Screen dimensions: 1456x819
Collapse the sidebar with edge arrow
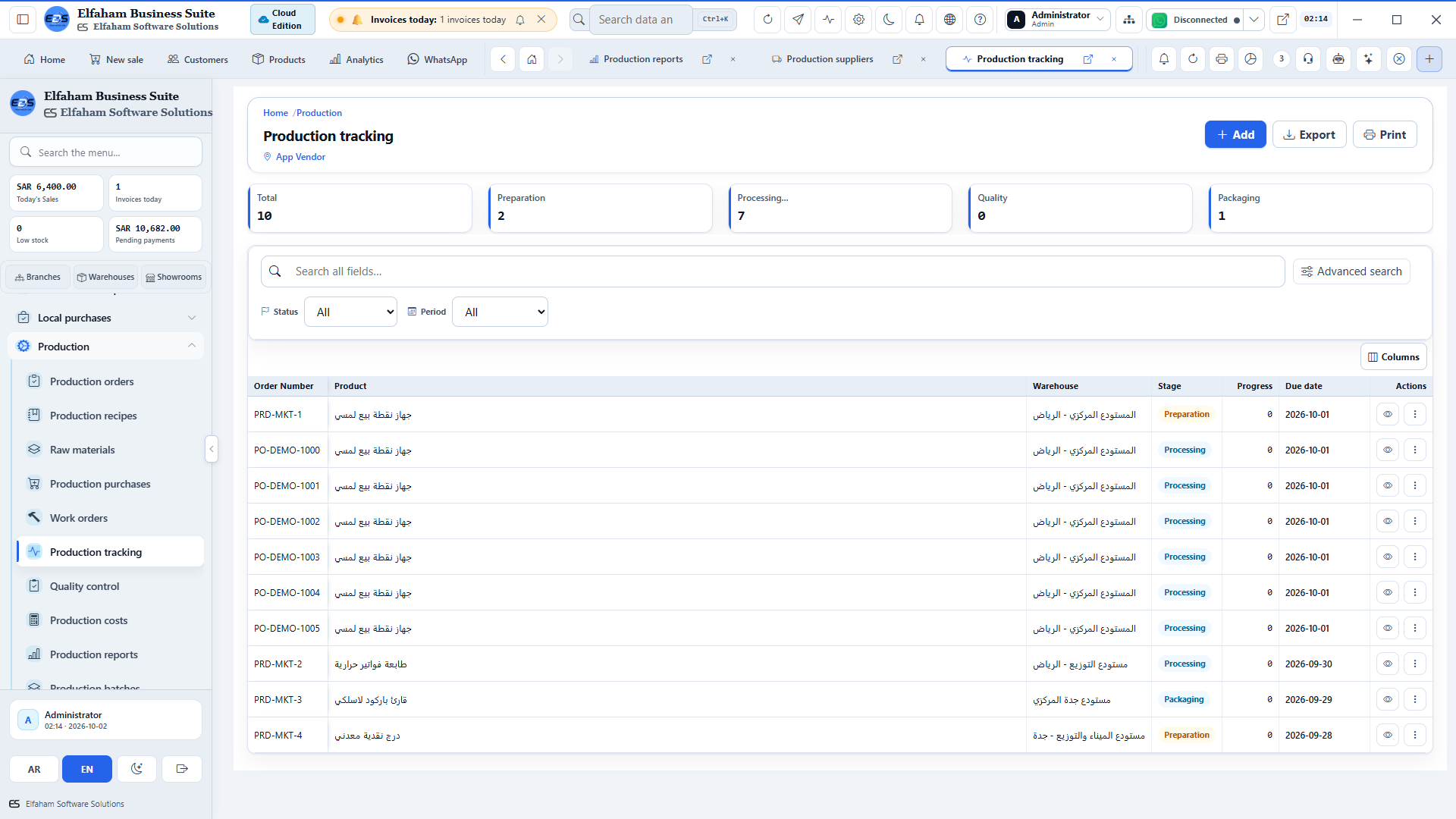coord(212,449)
